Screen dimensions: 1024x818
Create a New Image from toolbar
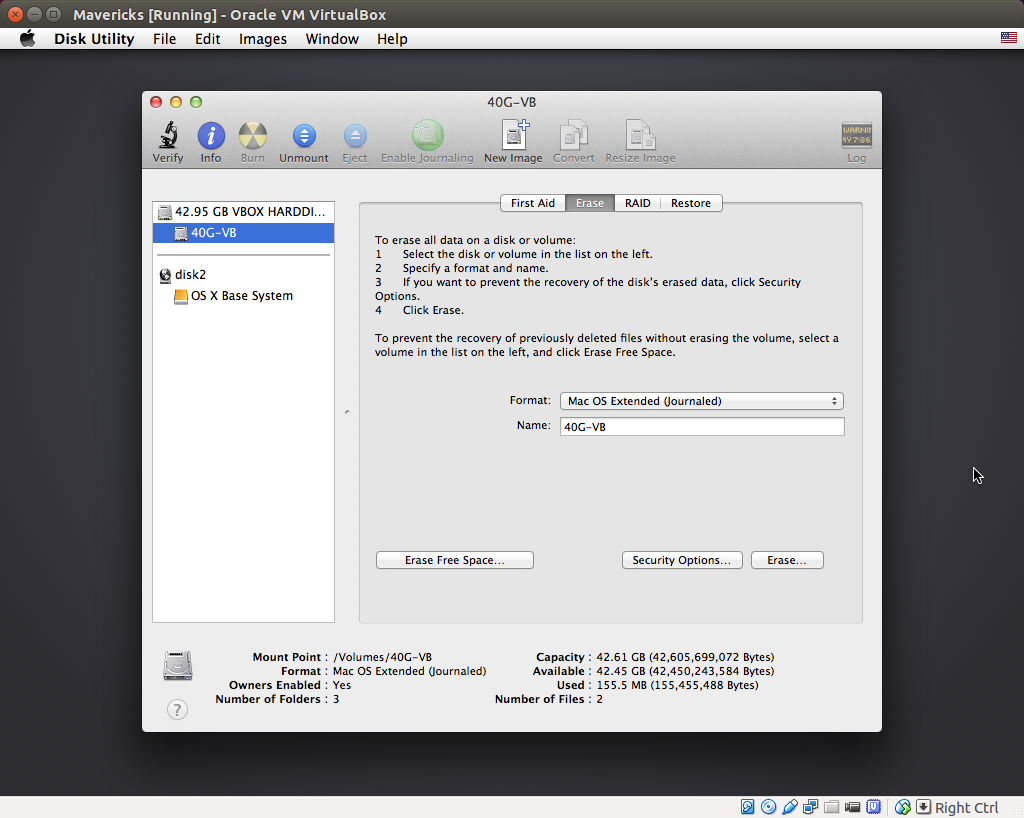click(x=514, y=134)
